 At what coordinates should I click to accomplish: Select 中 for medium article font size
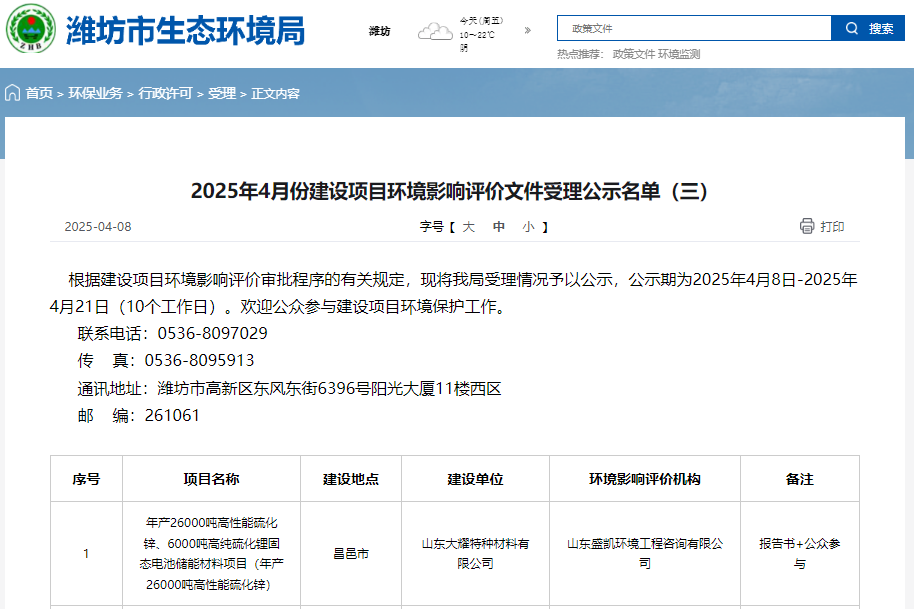(497, 227)
